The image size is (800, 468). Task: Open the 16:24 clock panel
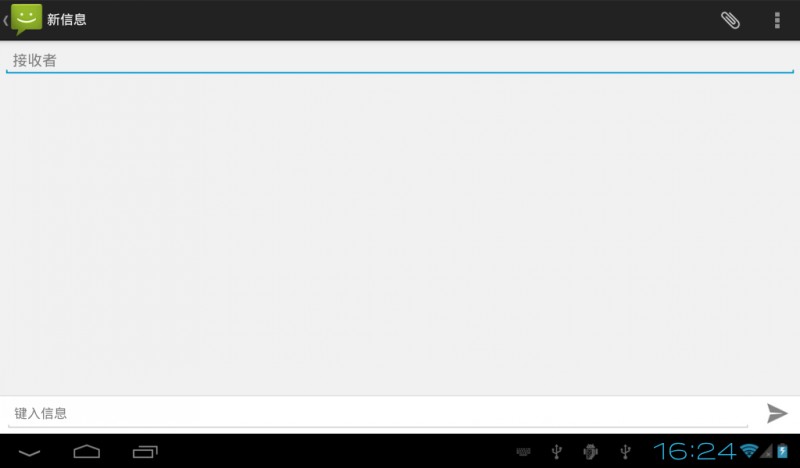pyautogui.click(x=694, y=451)
